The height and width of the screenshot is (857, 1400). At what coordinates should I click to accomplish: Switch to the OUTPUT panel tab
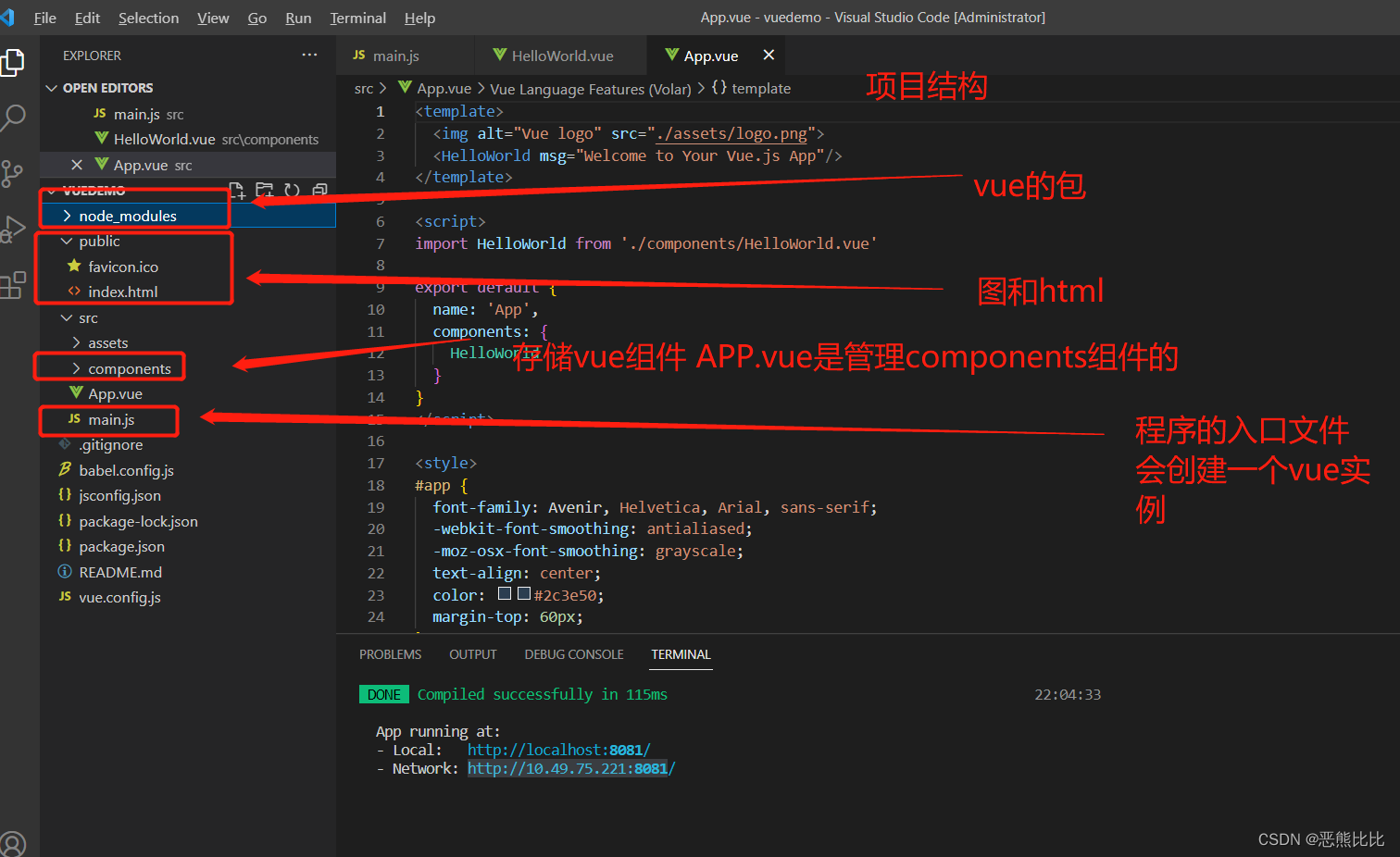tap(473, 654)
